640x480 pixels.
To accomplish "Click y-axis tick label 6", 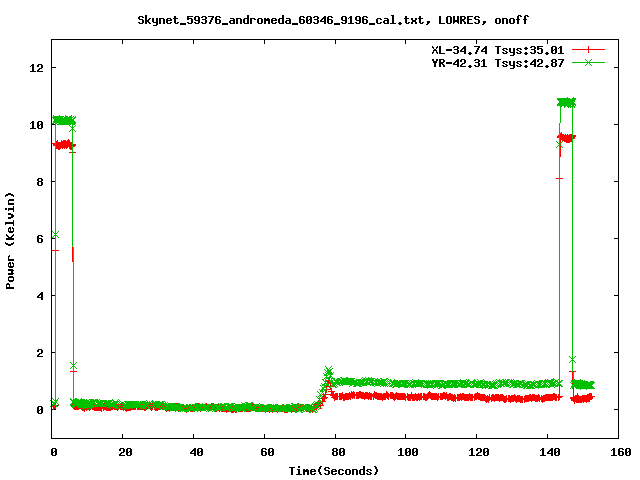I will click(40, 239).
